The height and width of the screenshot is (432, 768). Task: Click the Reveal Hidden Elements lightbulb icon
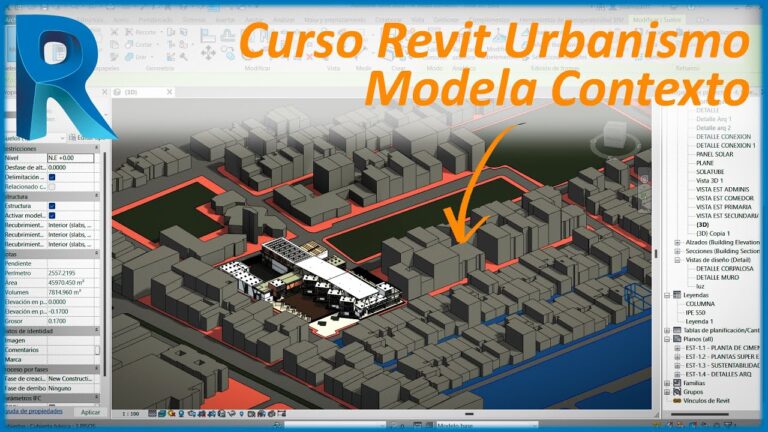(x=241, y=414)
